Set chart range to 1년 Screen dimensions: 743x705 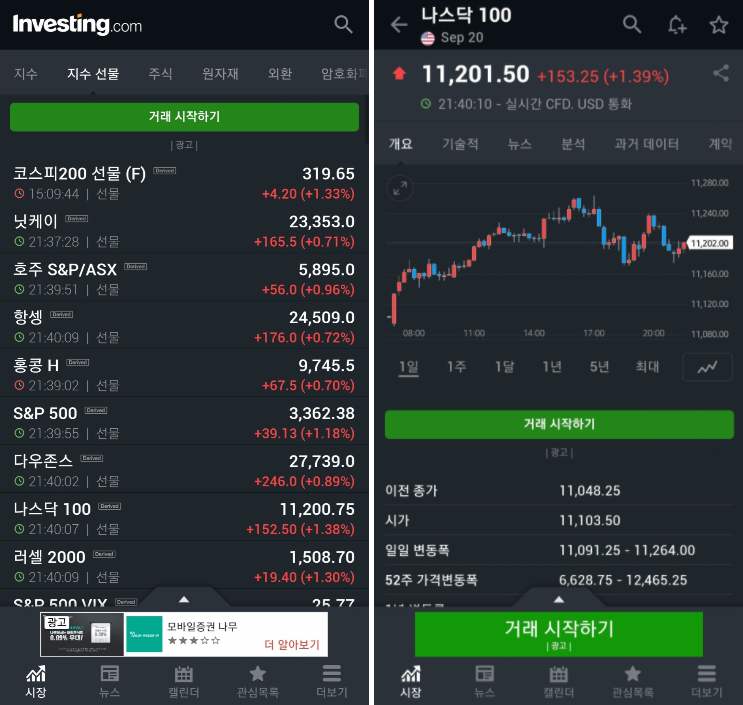click(552, 367)
